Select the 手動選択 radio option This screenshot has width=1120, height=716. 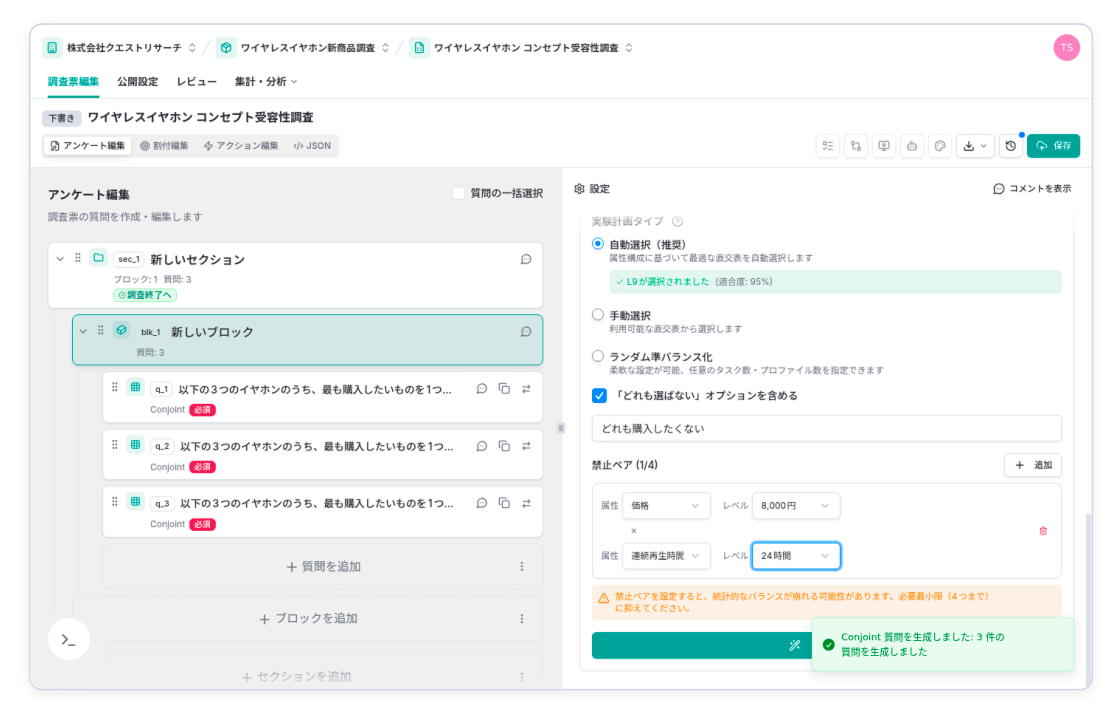pyautogui.click(x=598, y=314)
